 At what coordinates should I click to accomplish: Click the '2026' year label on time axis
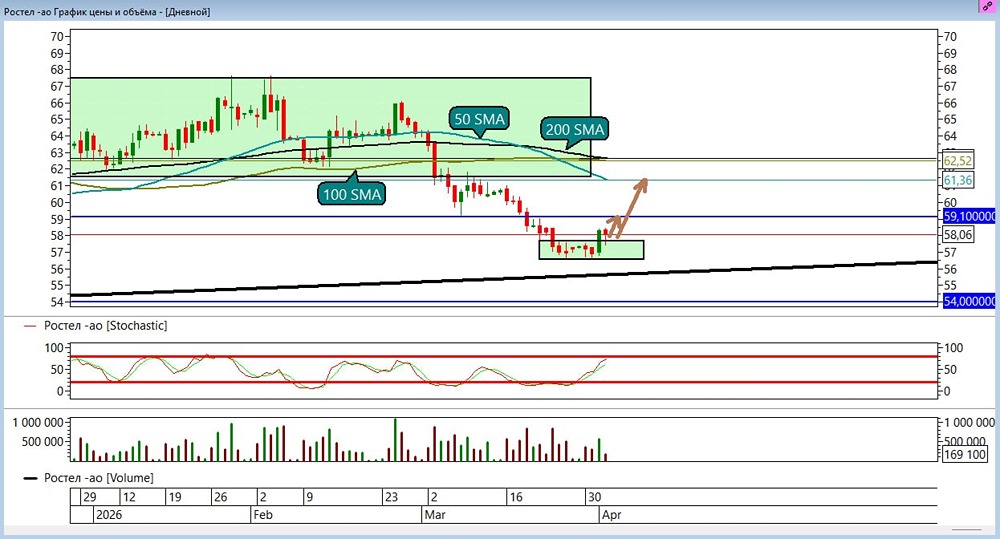coord(108,515)
